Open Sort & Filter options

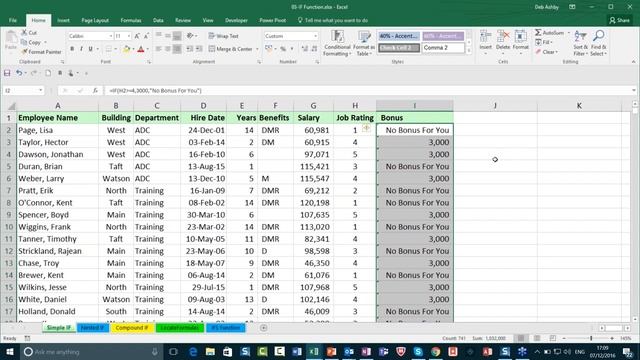point(580,43)
